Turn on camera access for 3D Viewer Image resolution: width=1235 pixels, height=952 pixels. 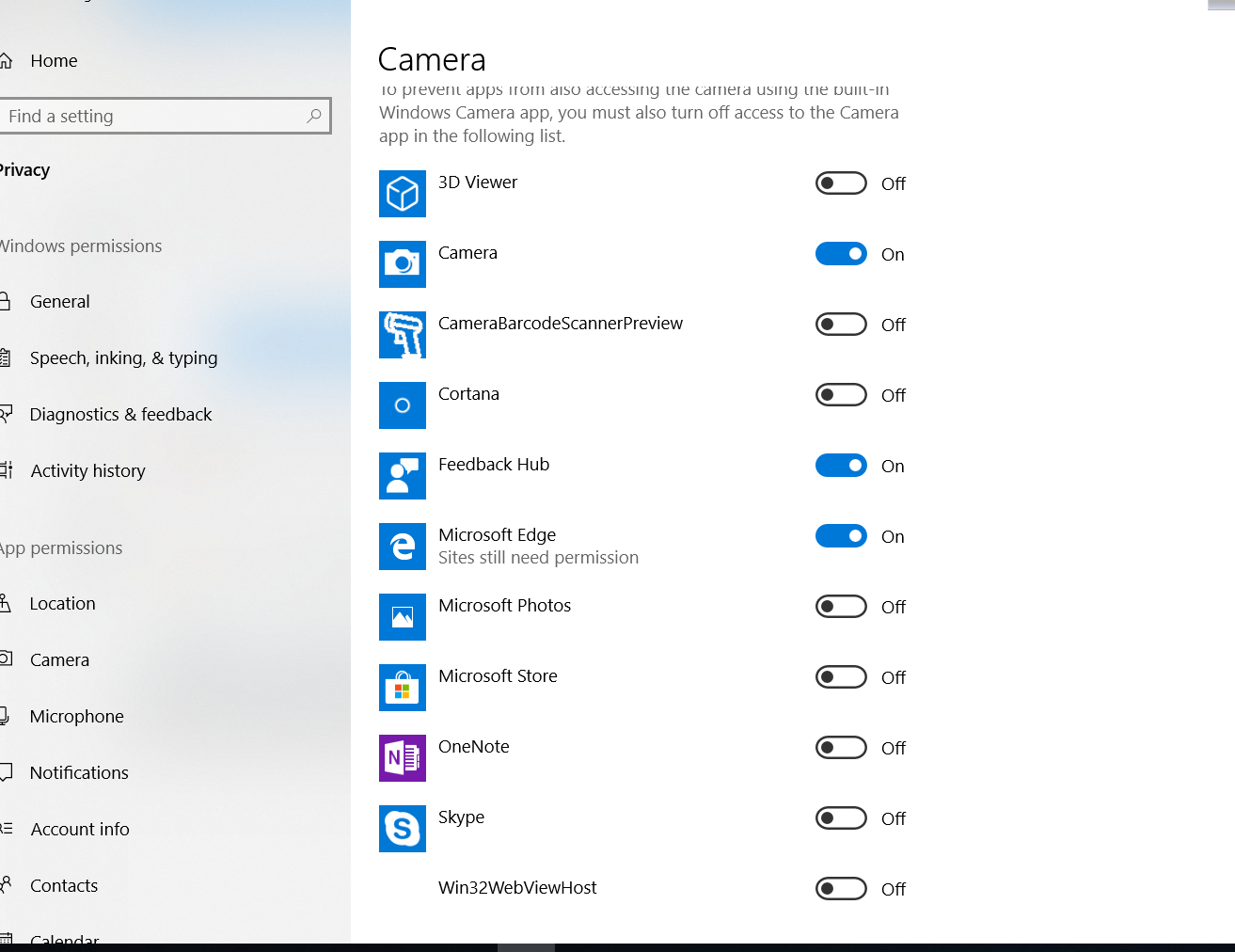841,183
